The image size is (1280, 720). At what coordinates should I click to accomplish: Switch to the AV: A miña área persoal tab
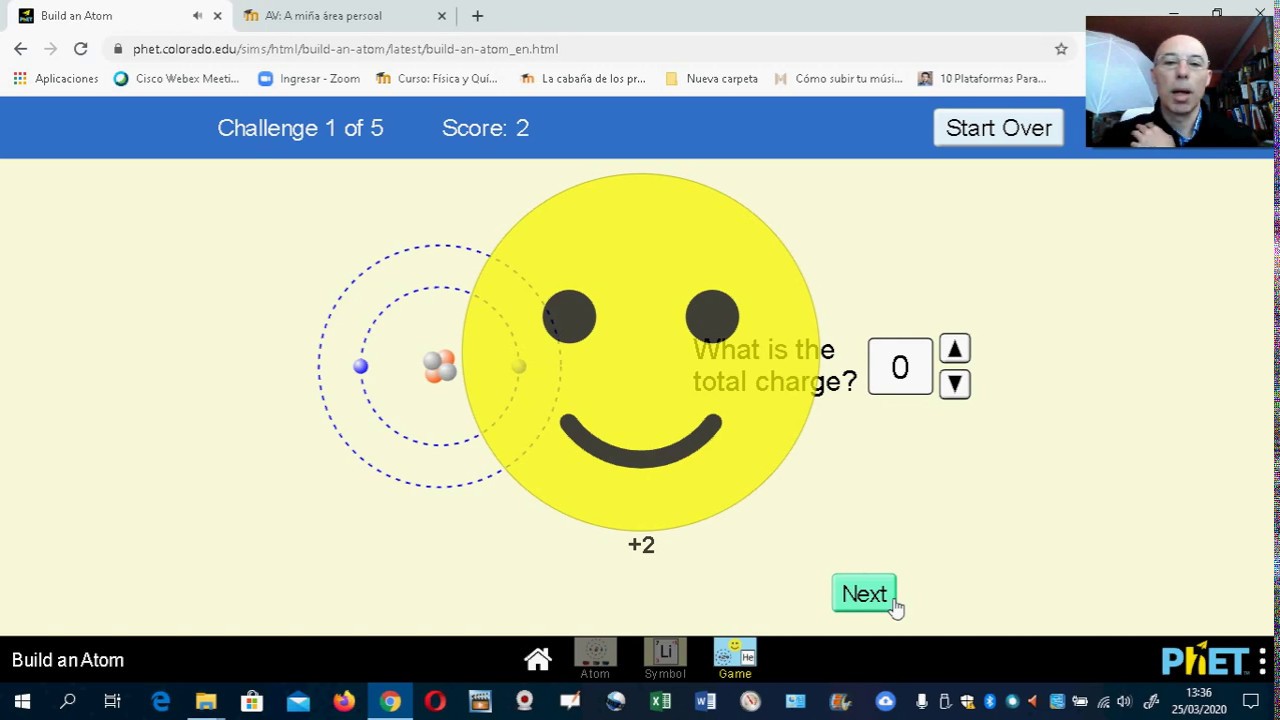point(323,16)
